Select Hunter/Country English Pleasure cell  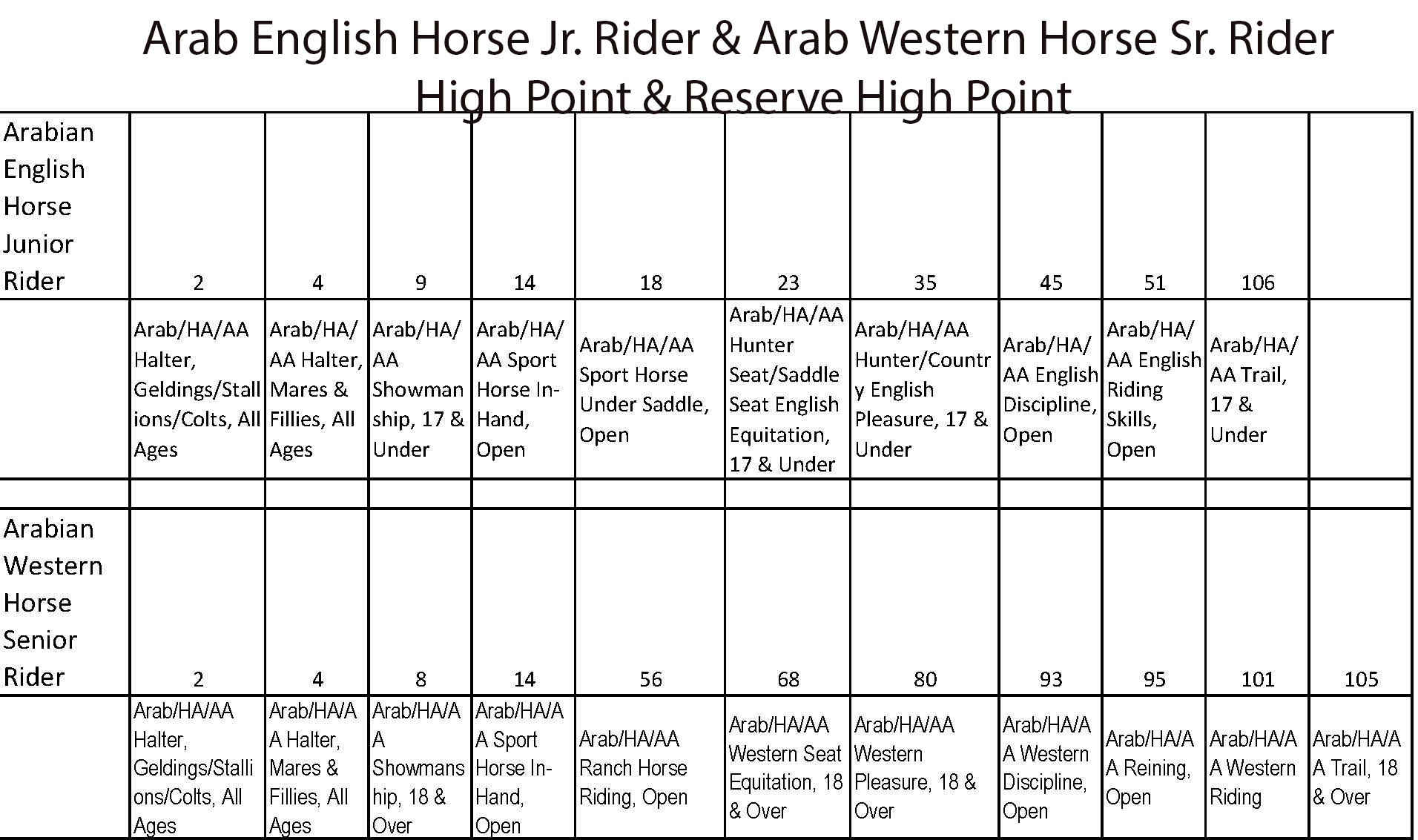coord(922,389)
